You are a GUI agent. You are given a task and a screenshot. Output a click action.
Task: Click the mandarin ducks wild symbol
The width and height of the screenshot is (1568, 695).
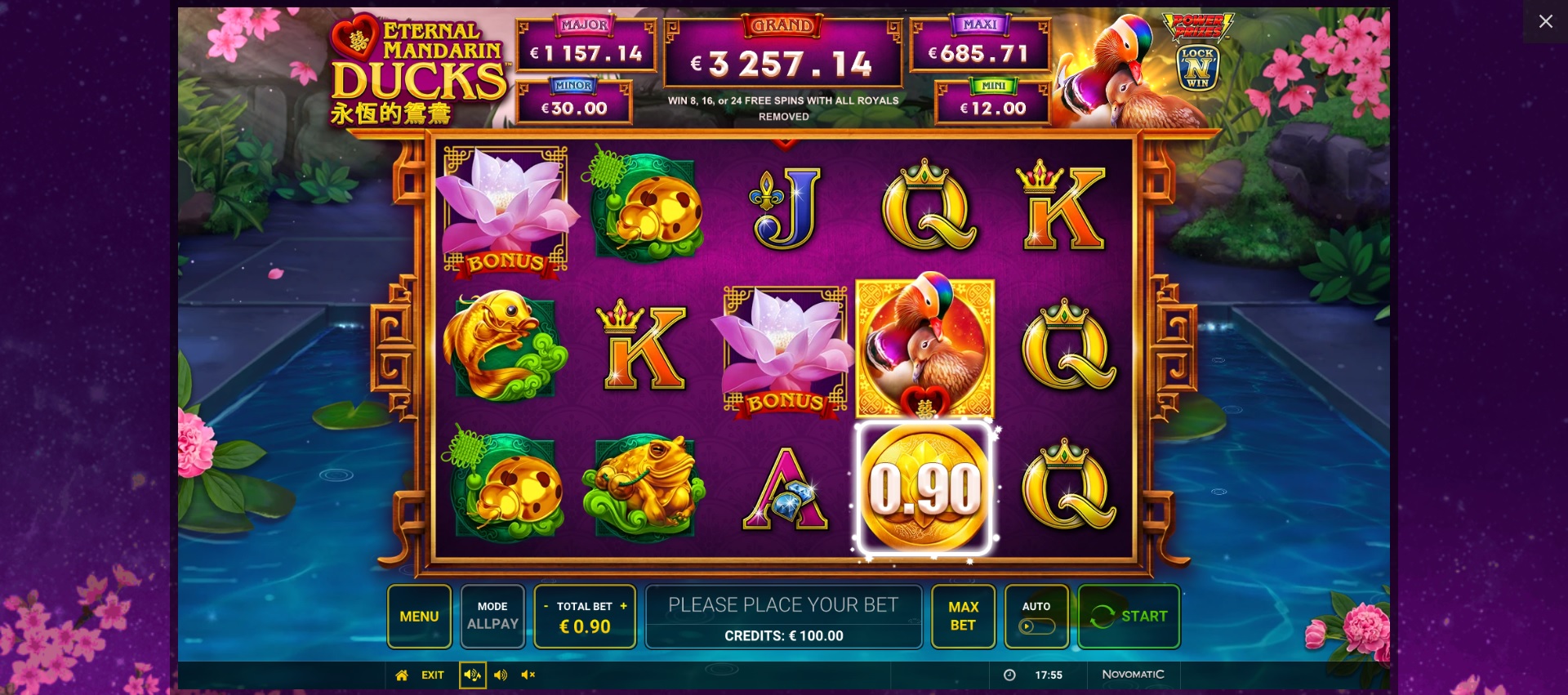(x=924, y=346)
